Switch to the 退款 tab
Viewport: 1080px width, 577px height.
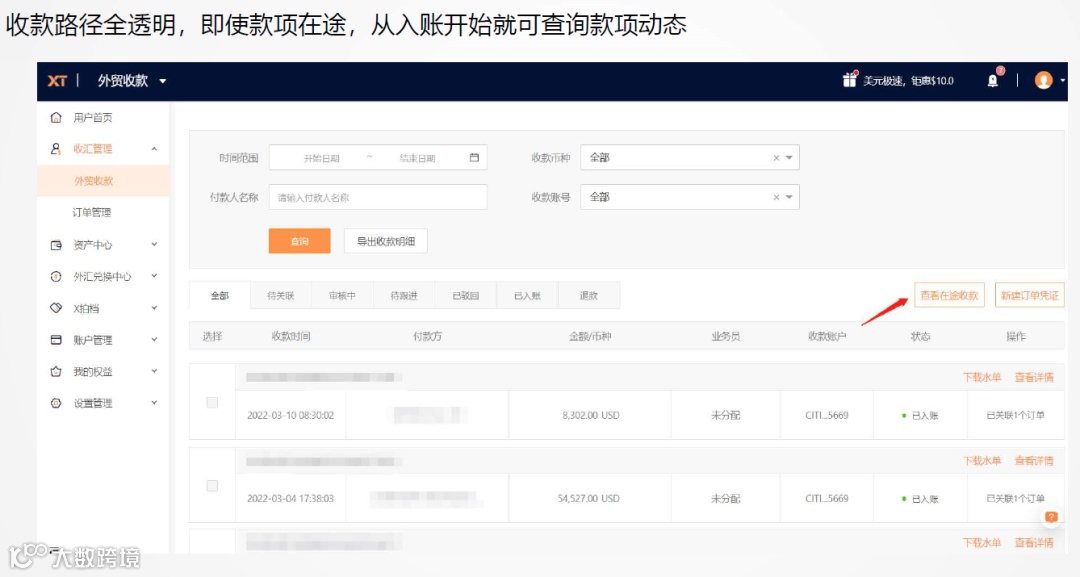coord(589,295)
